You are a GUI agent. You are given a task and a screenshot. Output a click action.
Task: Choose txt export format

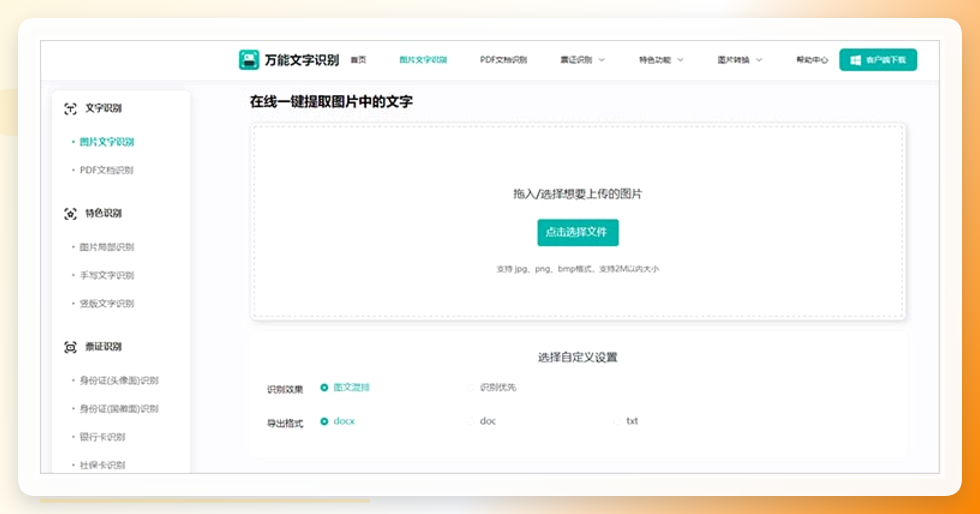click(617, 421)
